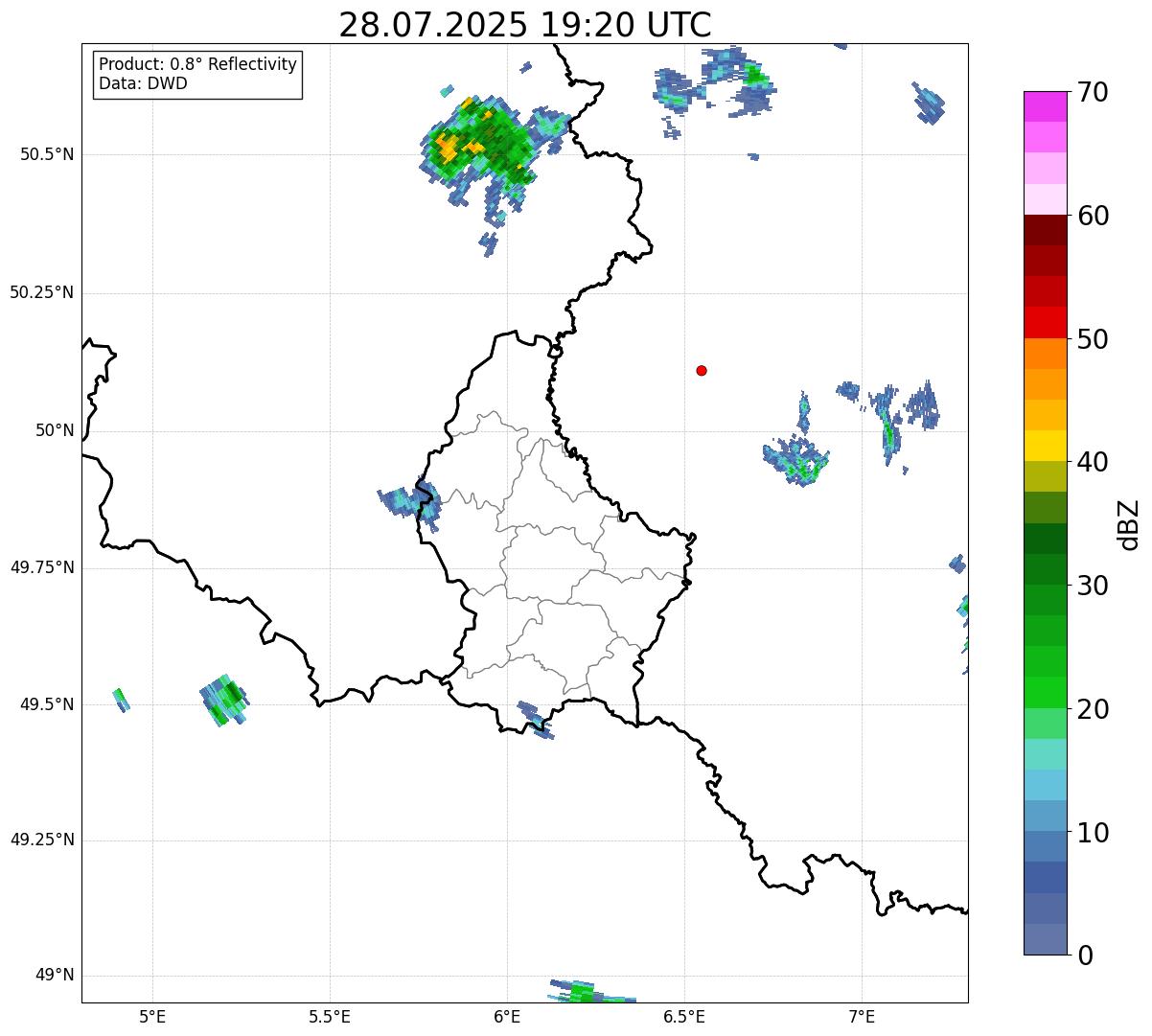Click the 49°N latitude label
1152x1036 pixels.
(x=55, y=976)
